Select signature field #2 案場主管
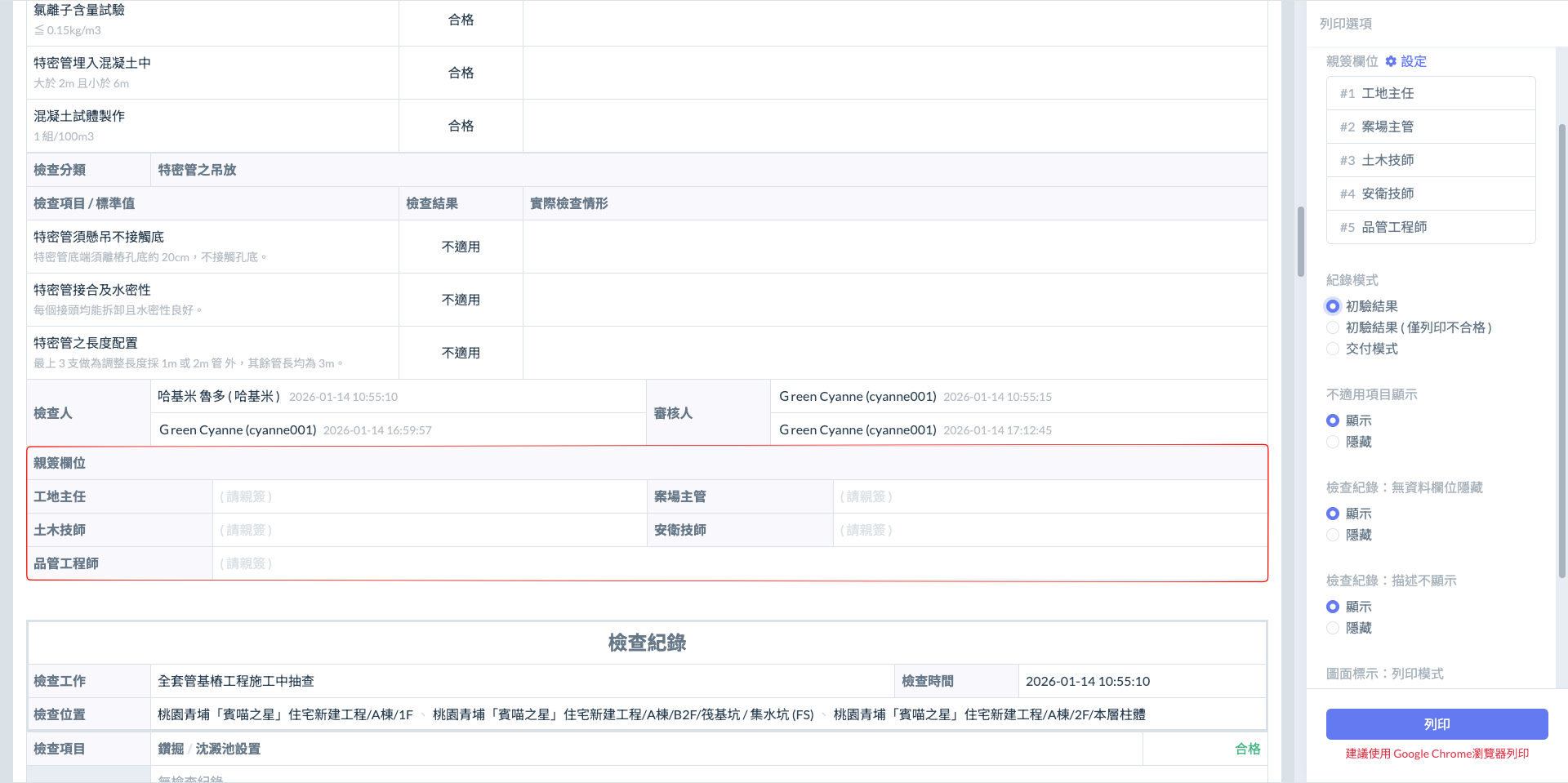1568x783 pixels. pos(1431,127)
